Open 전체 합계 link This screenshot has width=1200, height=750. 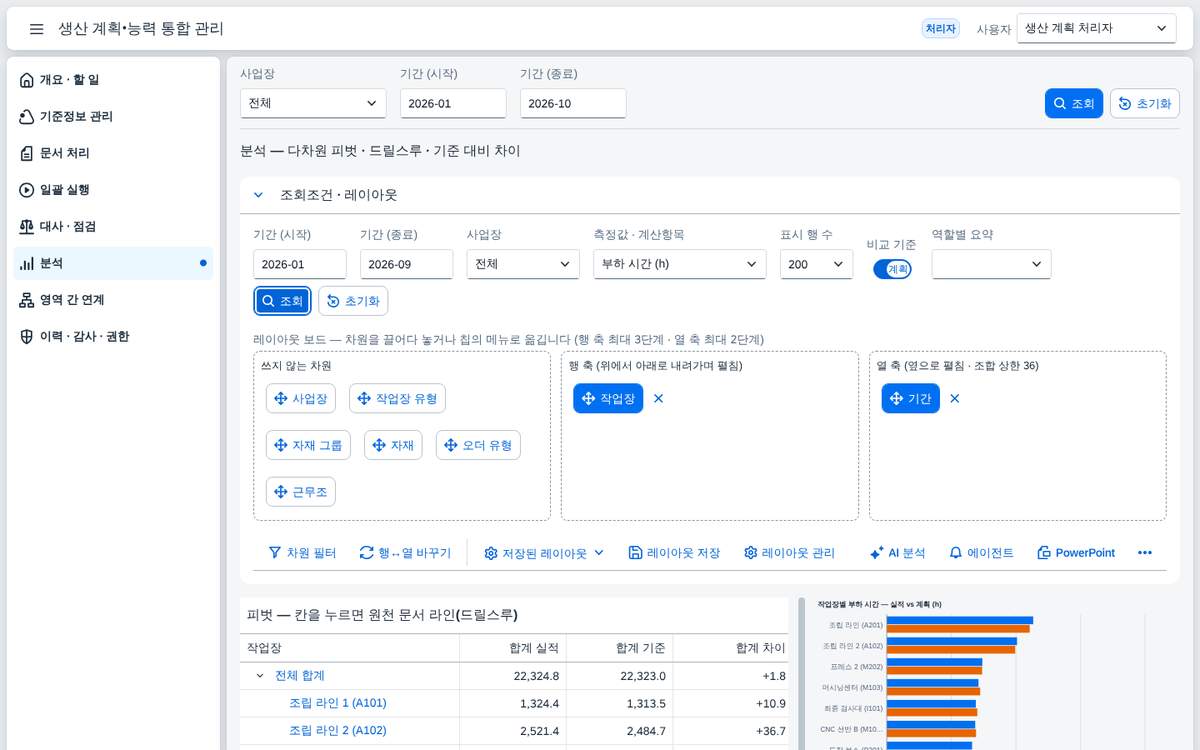click(x=300, y=676)
